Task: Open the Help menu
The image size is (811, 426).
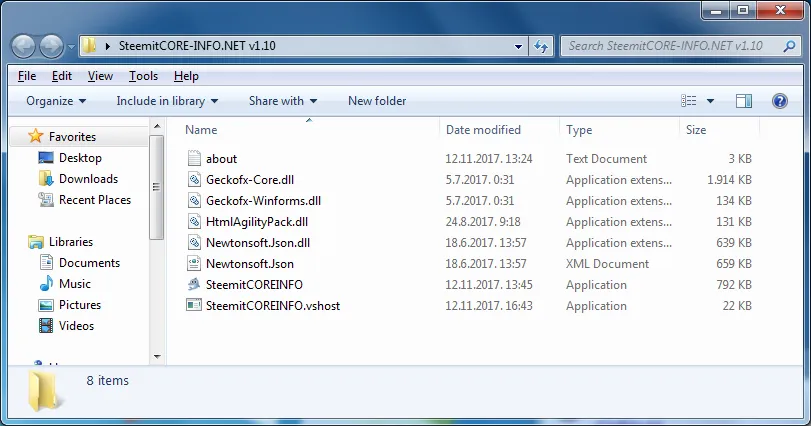Action: (186, 76)
